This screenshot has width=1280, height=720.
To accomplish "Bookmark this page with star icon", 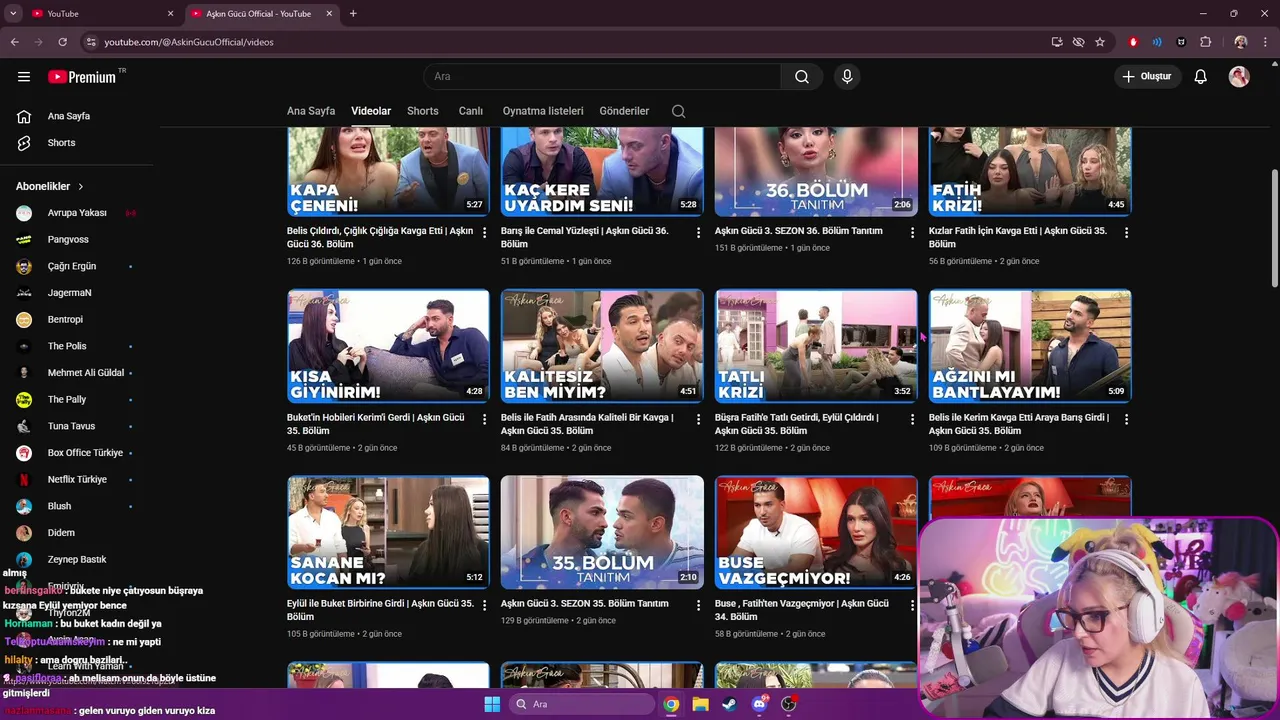I will (x=1100, y=42).
